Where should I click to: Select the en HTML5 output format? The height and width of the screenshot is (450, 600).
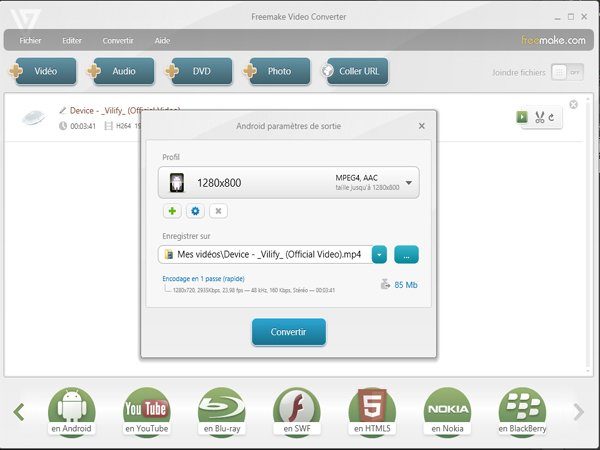tap(372, 411)
